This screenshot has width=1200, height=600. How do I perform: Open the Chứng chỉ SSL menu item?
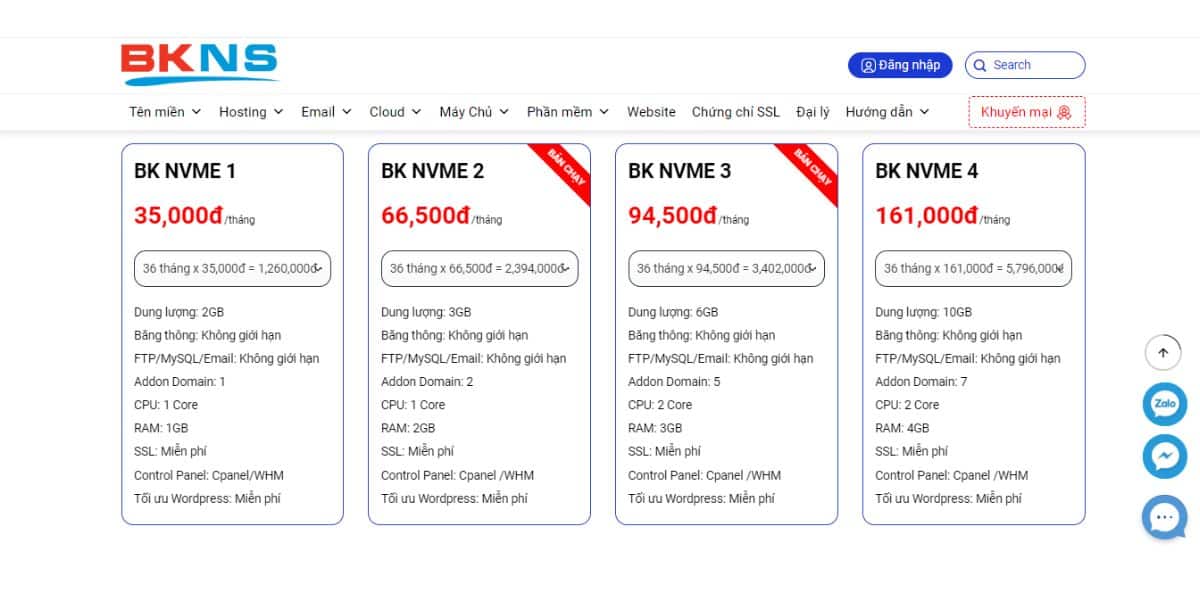[x=735, y=112]
